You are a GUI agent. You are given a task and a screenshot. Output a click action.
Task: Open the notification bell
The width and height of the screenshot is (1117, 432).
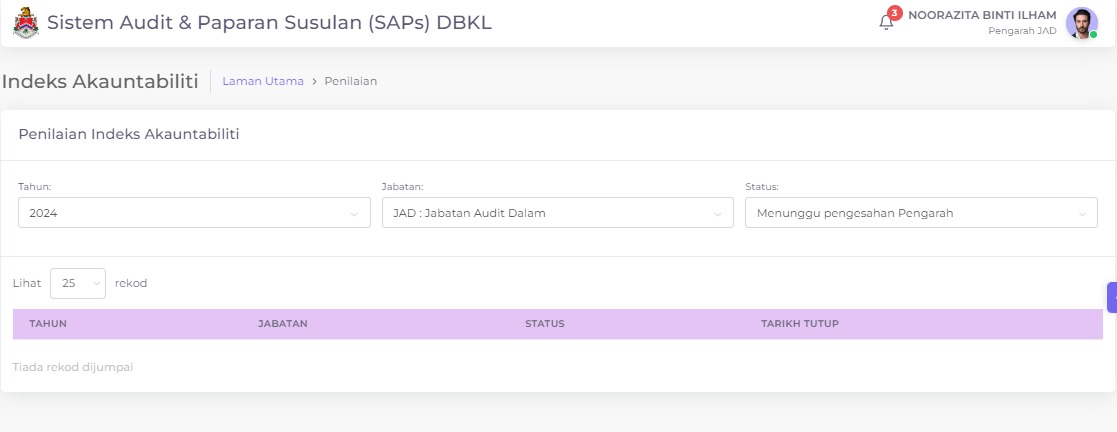click(x=886, y=22)
